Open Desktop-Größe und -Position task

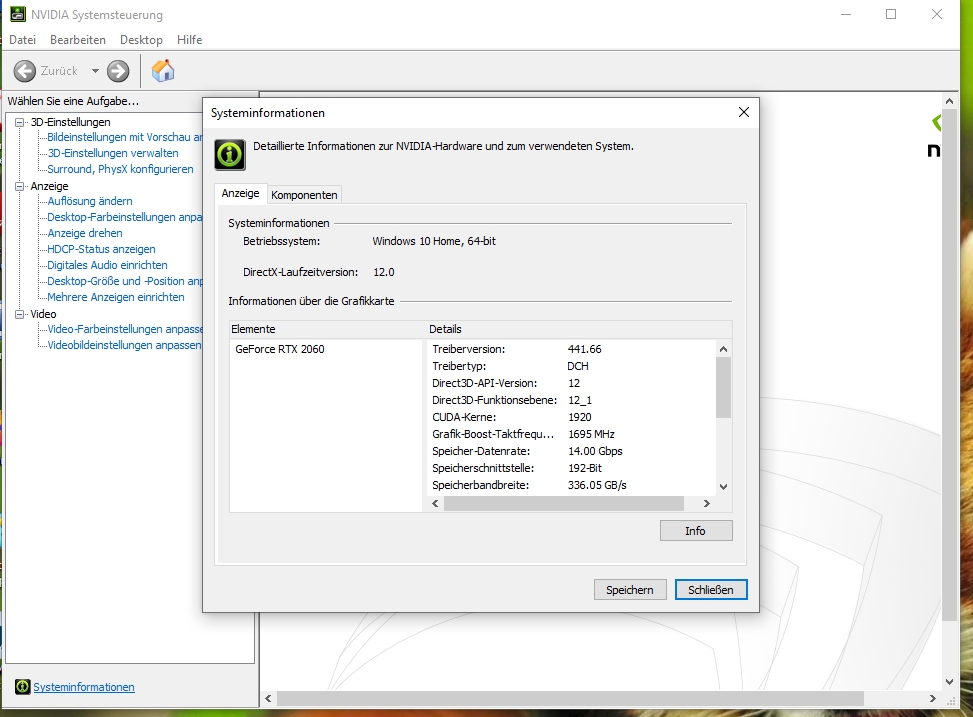pyautogui.click(x=125, y=281)
